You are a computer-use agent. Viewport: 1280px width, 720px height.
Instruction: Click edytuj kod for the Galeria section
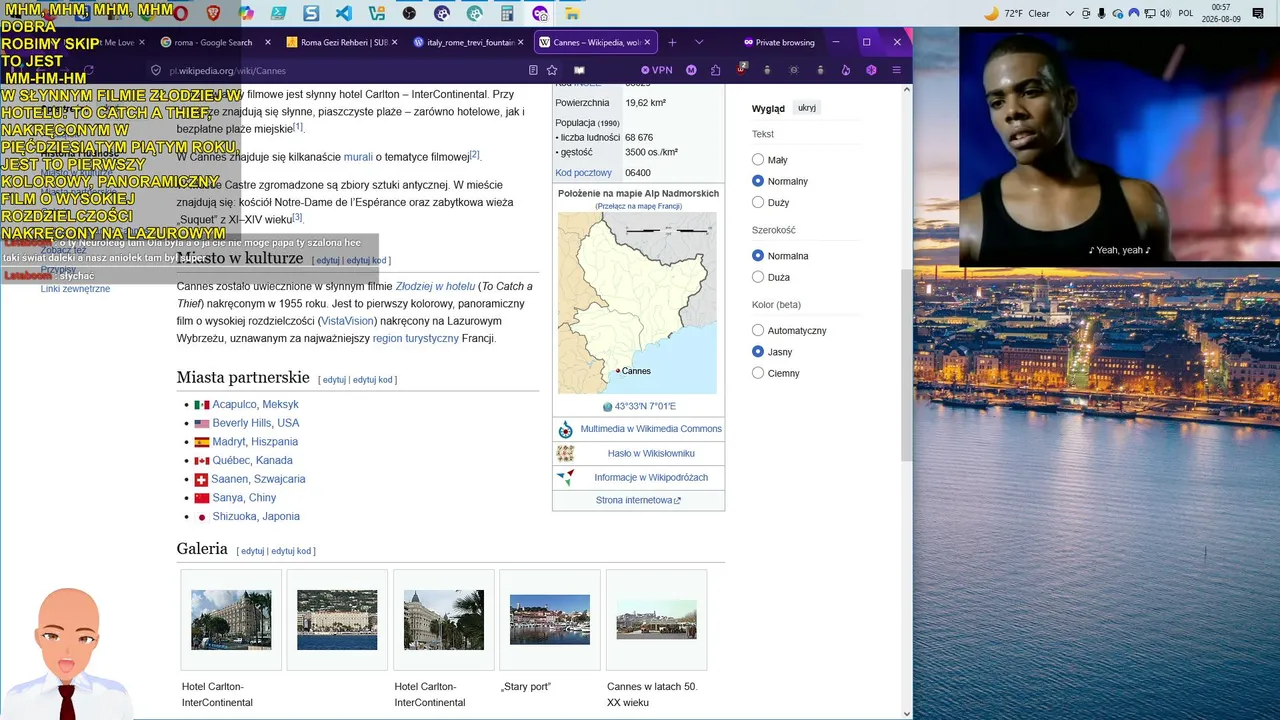(291, 551)
